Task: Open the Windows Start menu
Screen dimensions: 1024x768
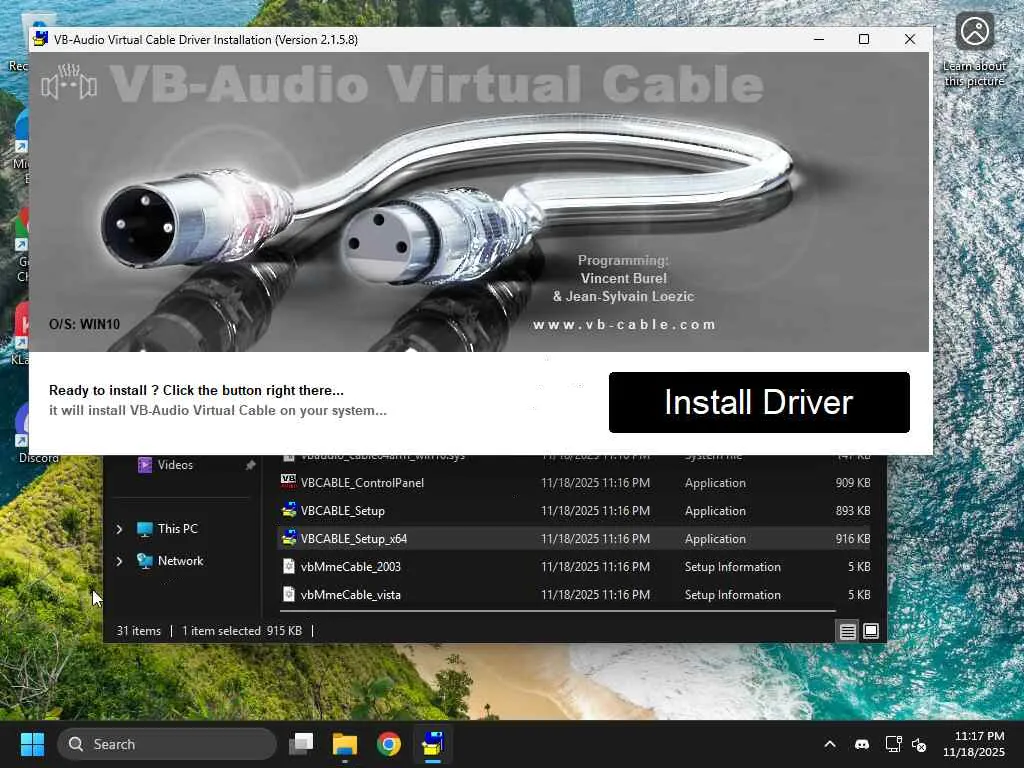Action: (32, 744)
